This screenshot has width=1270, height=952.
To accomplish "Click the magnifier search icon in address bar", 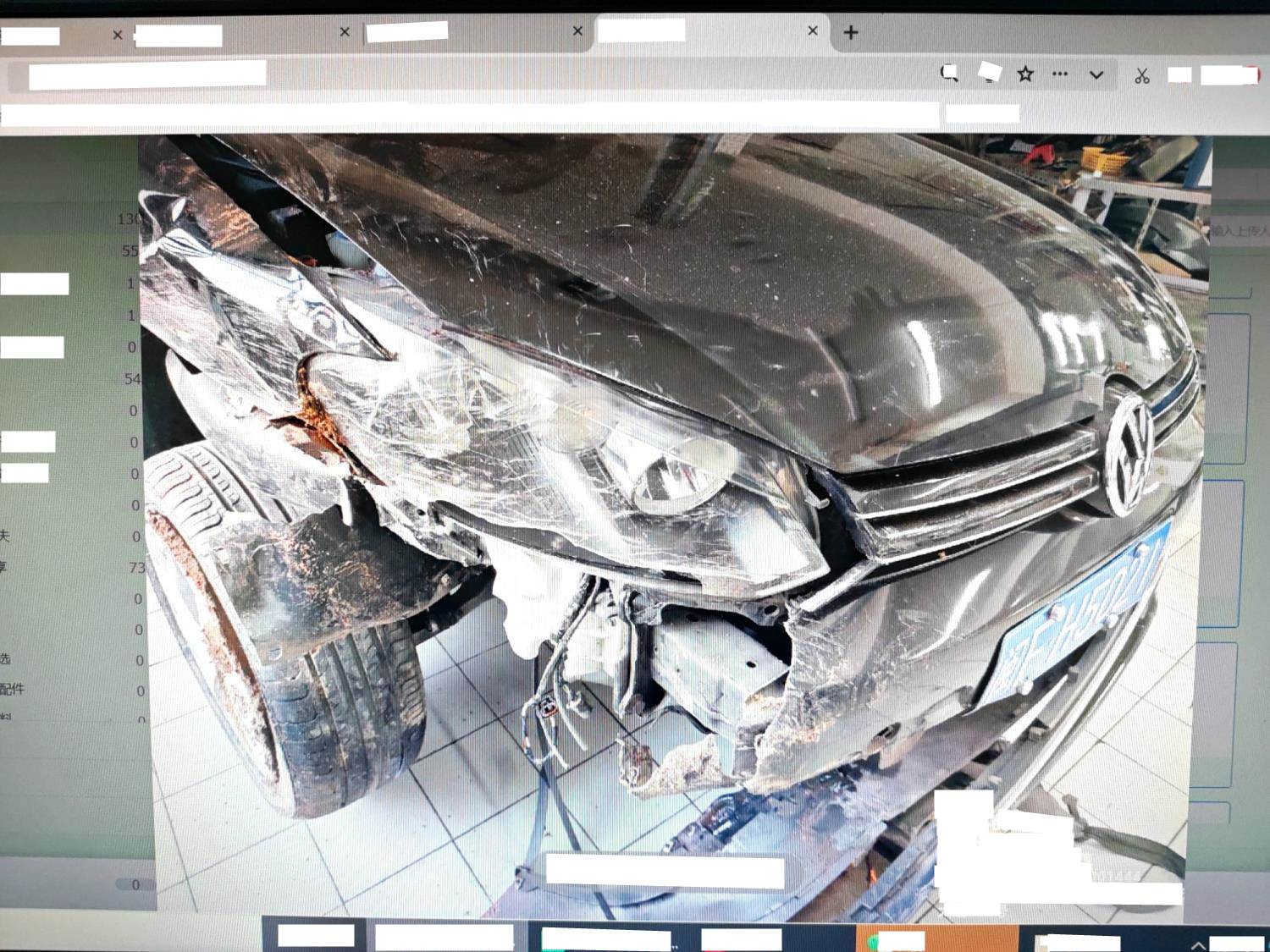I will pos(950,74).
